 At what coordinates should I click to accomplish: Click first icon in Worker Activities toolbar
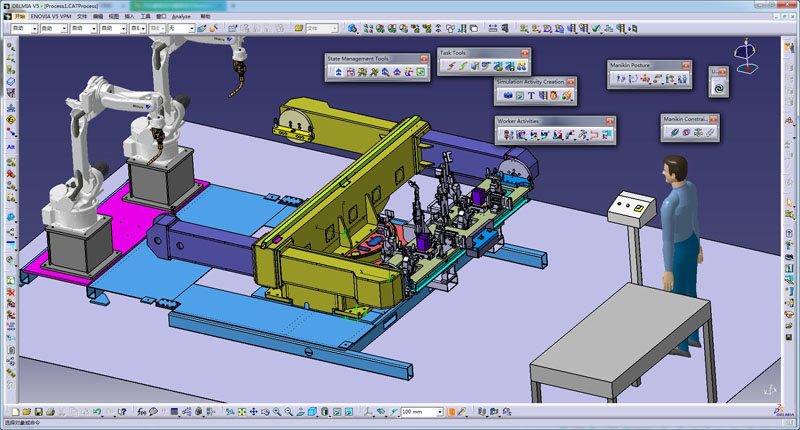click(x=507, y=134)
